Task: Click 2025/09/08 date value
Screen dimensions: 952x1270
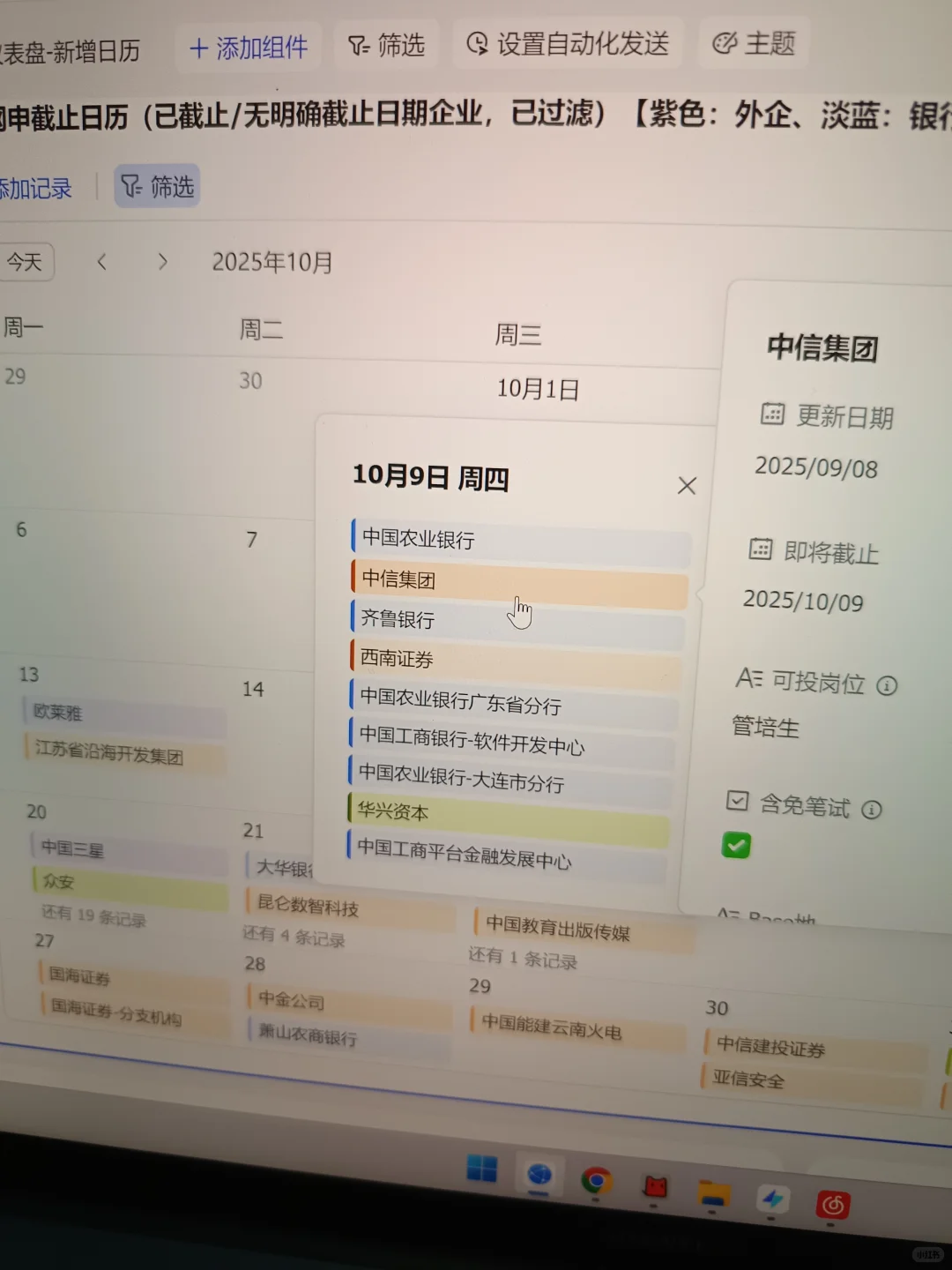Action: (x=816, y=467)
